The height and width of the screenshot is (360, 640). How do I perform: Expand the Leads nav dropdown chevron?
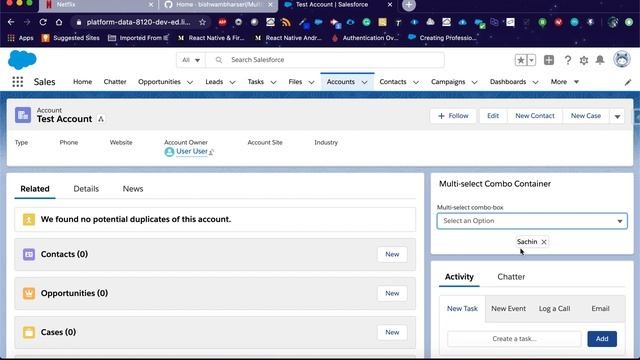[232, 82]
